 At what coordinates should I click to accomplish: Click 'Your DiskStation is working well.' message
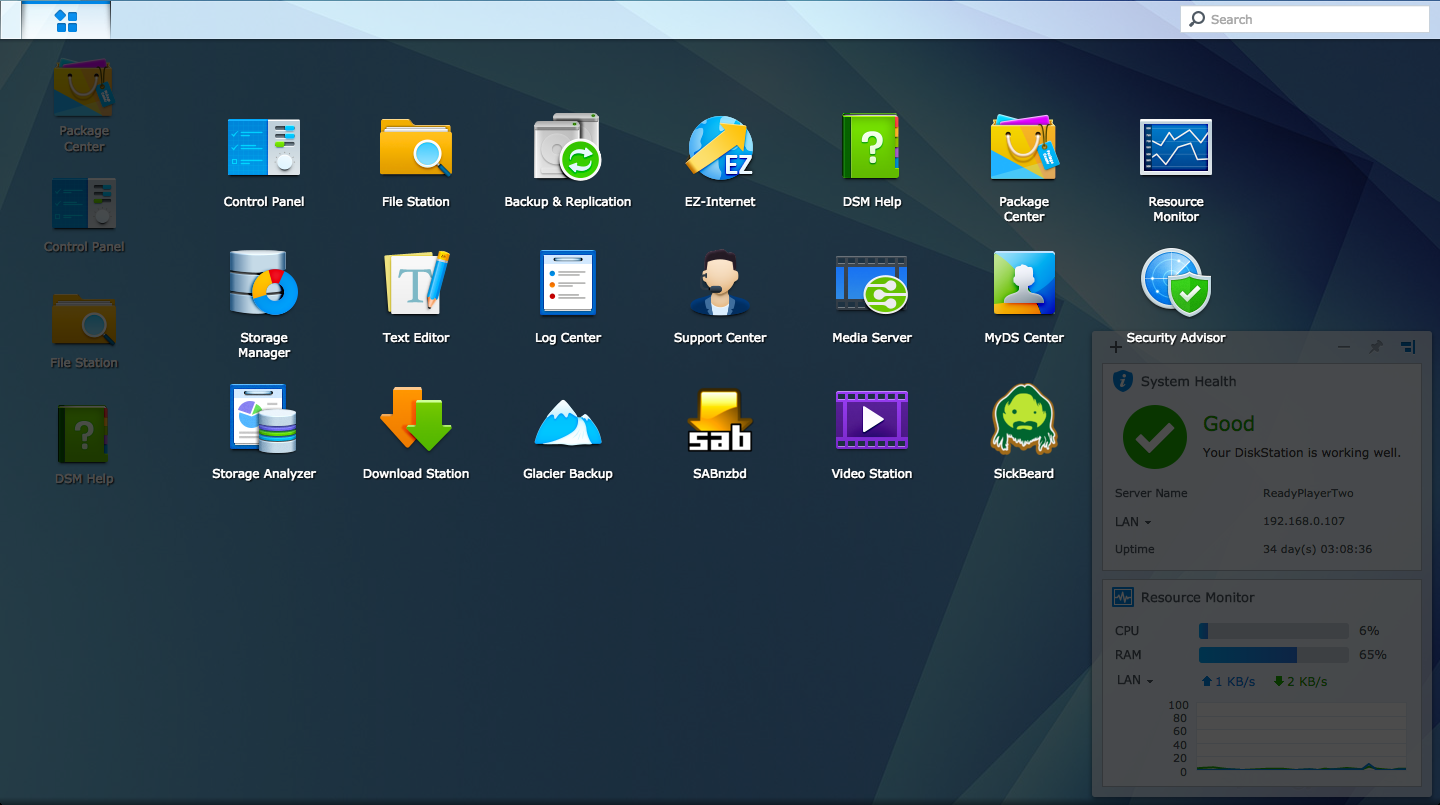[1301, 453]
